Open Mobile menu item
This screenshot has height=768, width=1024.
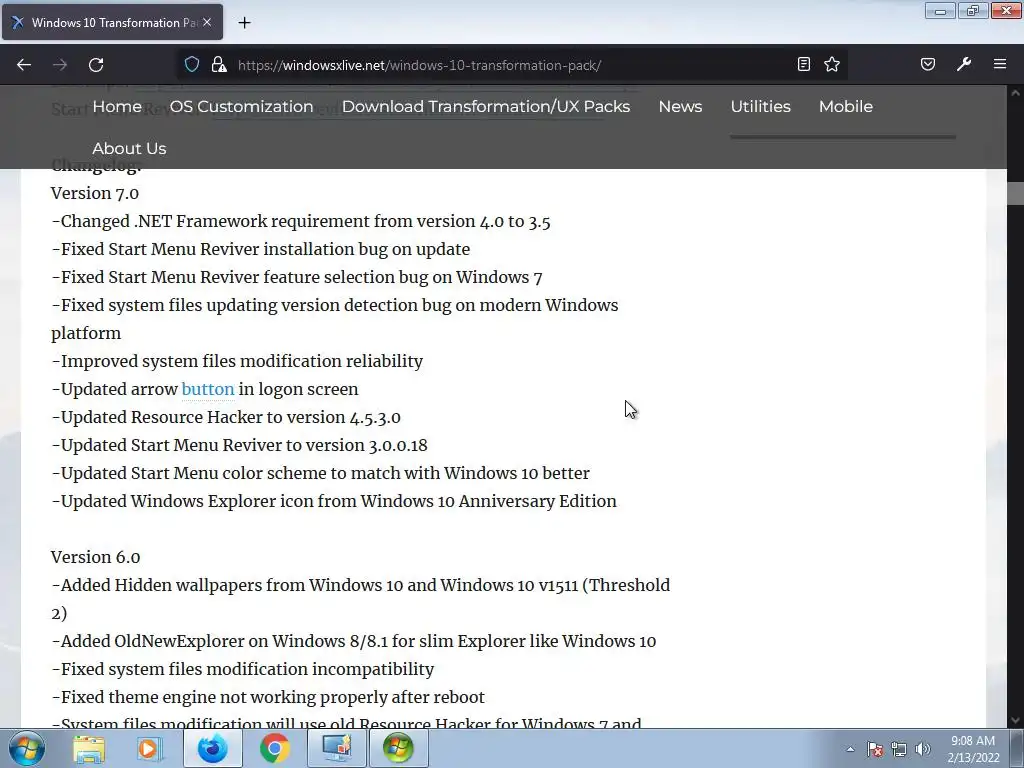(x=846, y=106)
